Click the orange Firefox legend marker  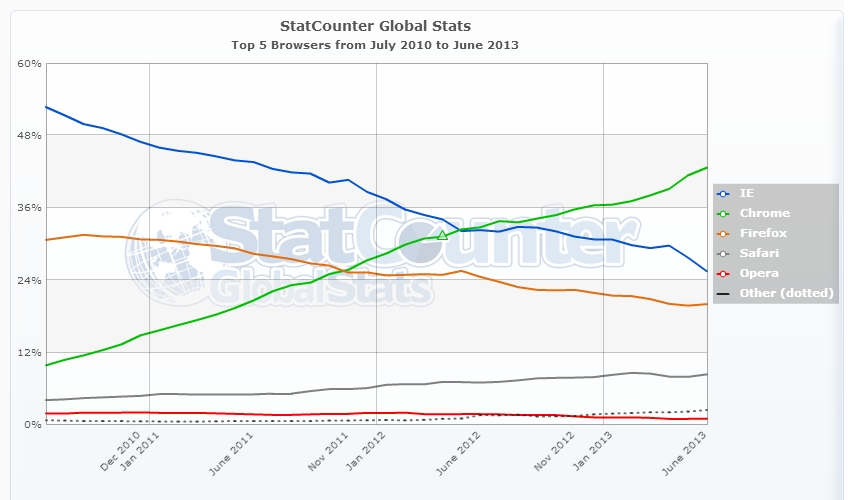tap(723, 233)
